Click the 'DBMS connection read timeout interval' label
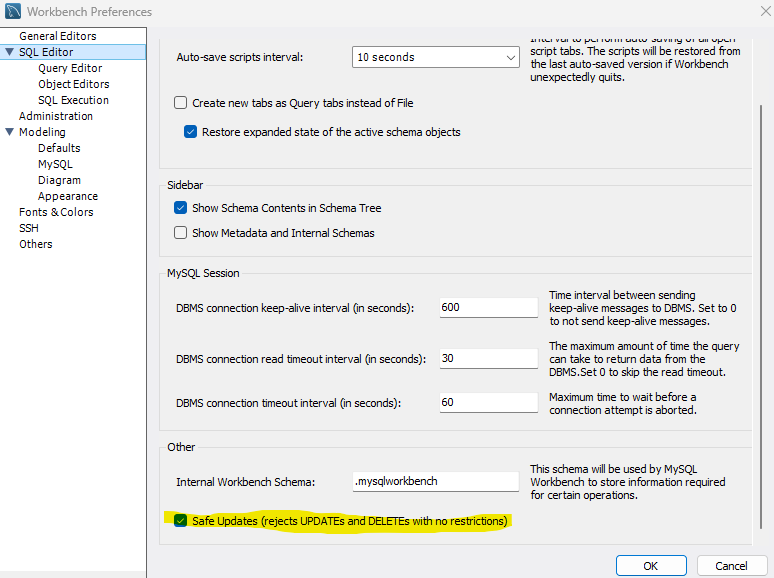Image resolution: width=774 pixels, height=578 pixels. pos(301,359)
